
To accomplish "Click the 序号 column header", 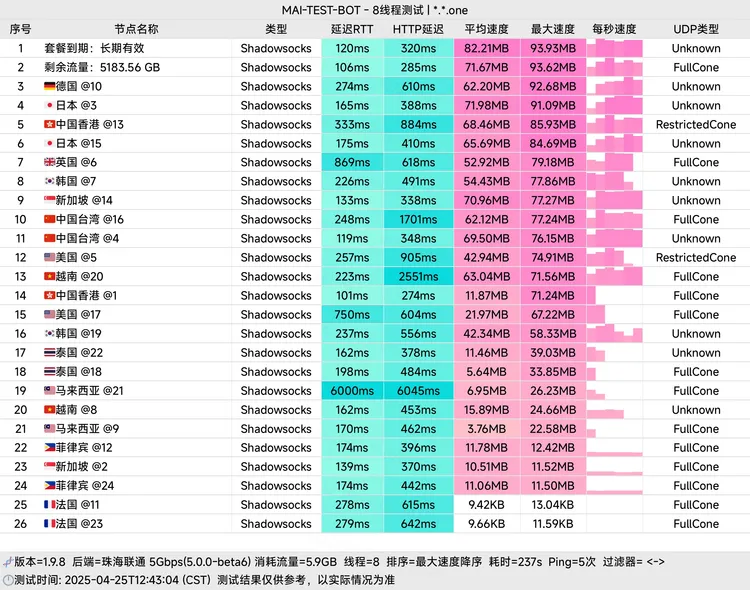I will point(20,29).
